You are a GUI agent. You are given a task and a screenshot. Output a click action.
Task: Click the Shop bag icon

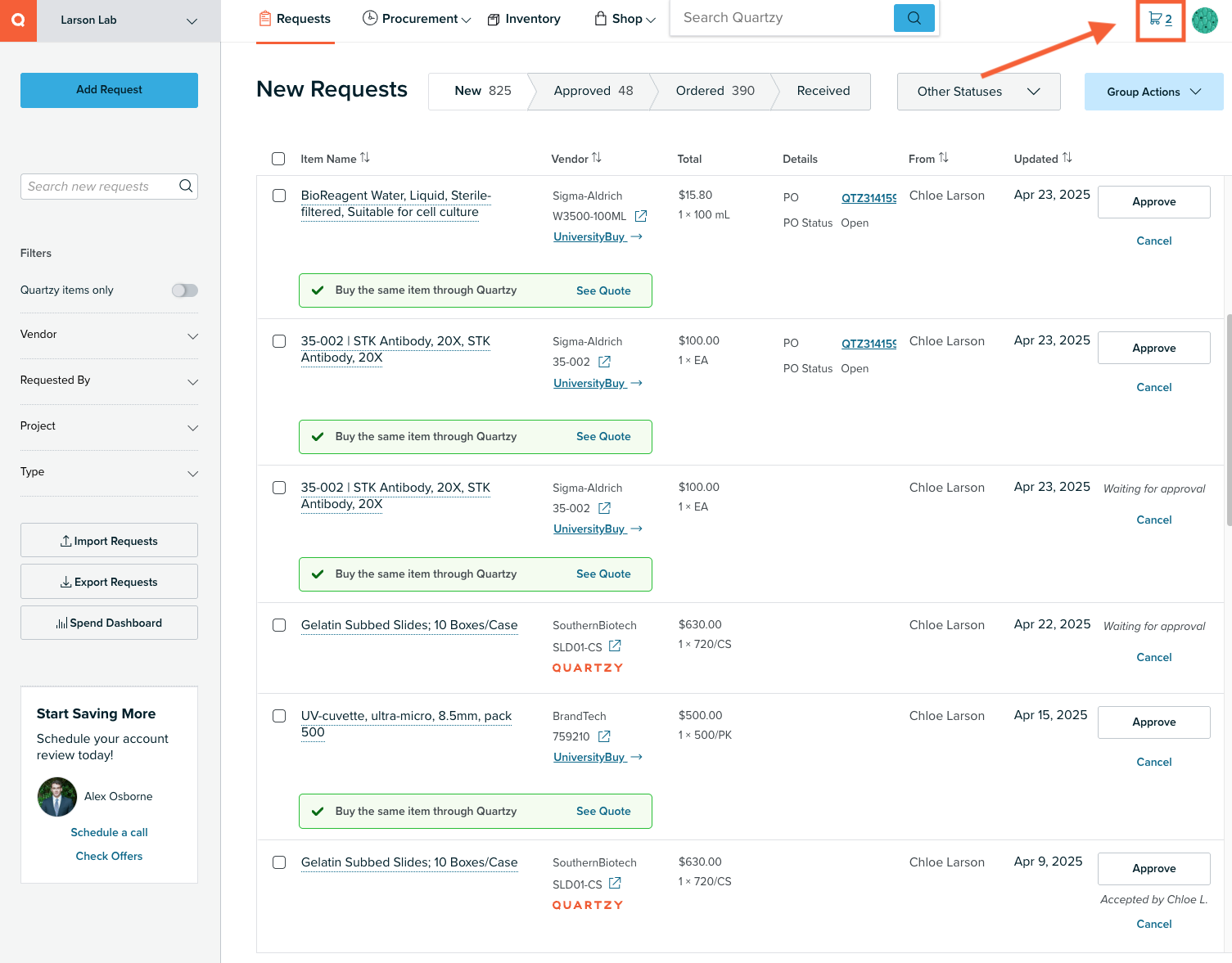pos(601,18)
